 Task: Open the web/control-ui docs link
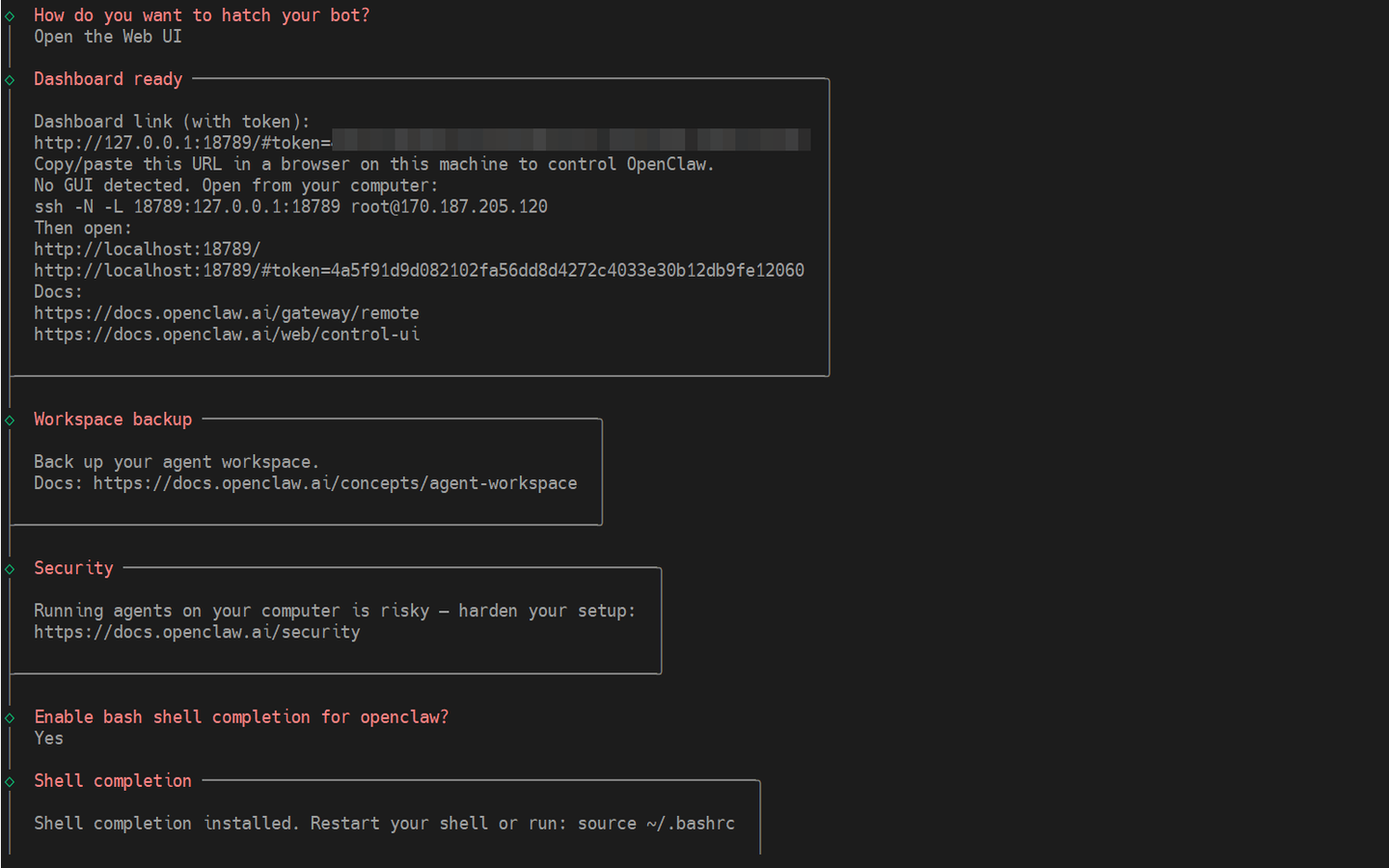tap(226, 334)
